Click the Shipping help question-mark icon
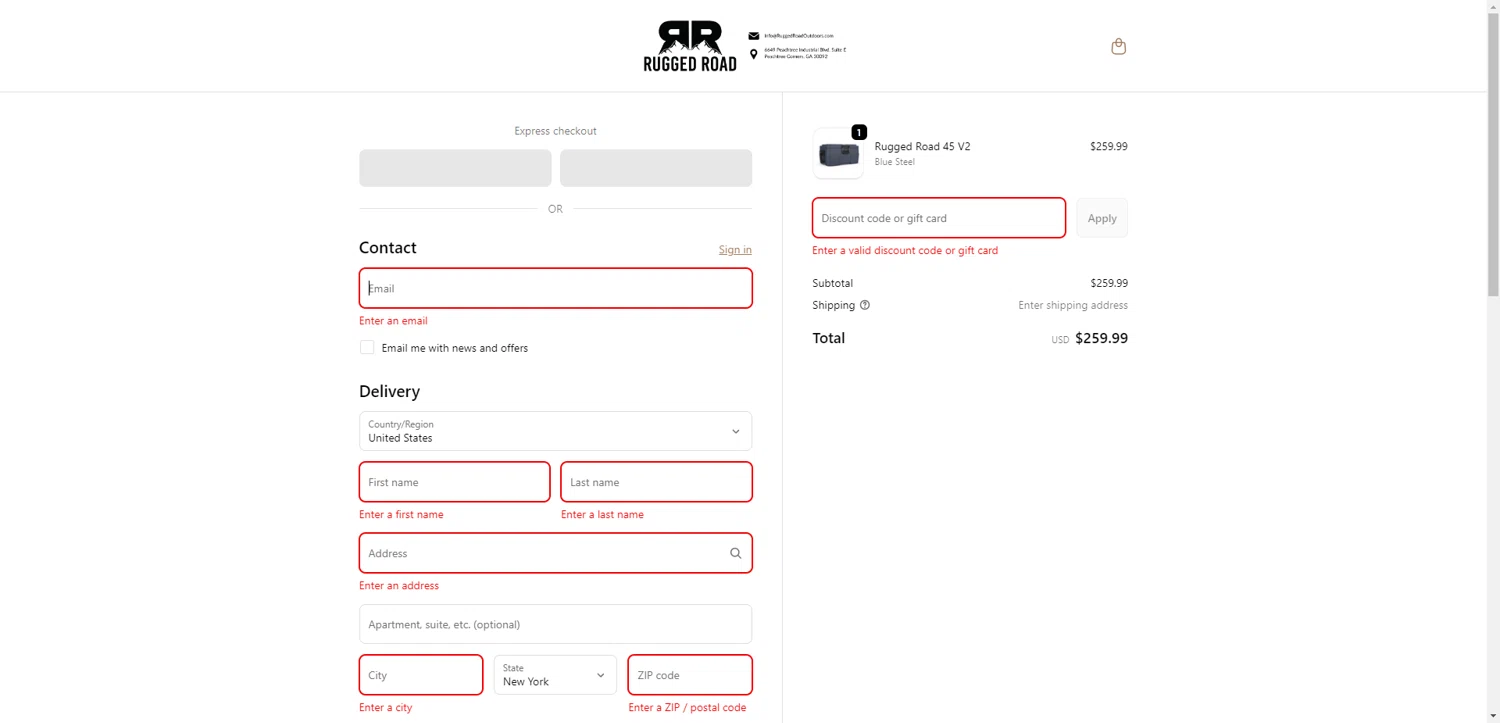 [x=865, y=305]
